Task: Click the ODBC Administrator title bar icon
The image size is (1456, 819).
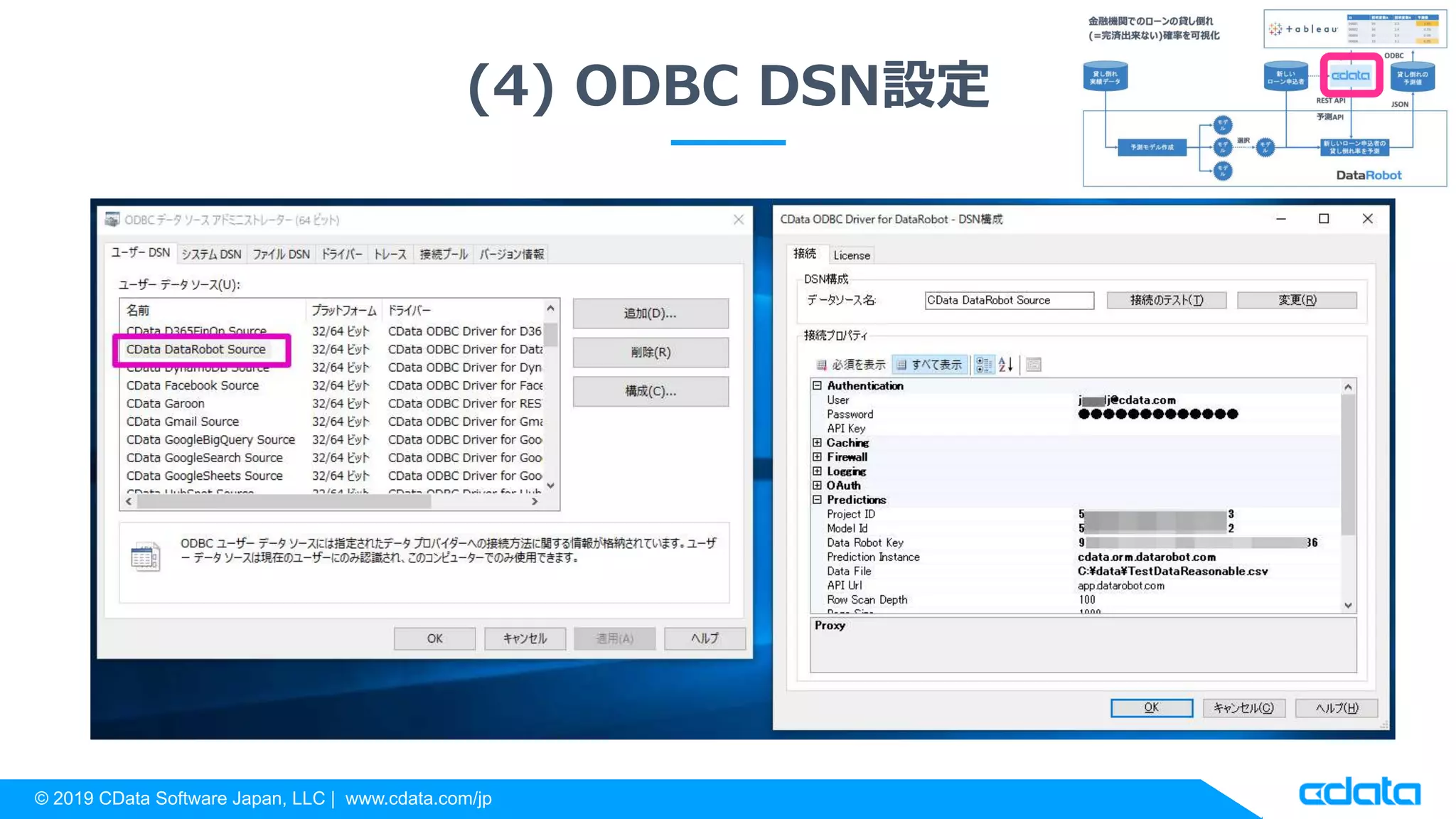Action: 112,220
